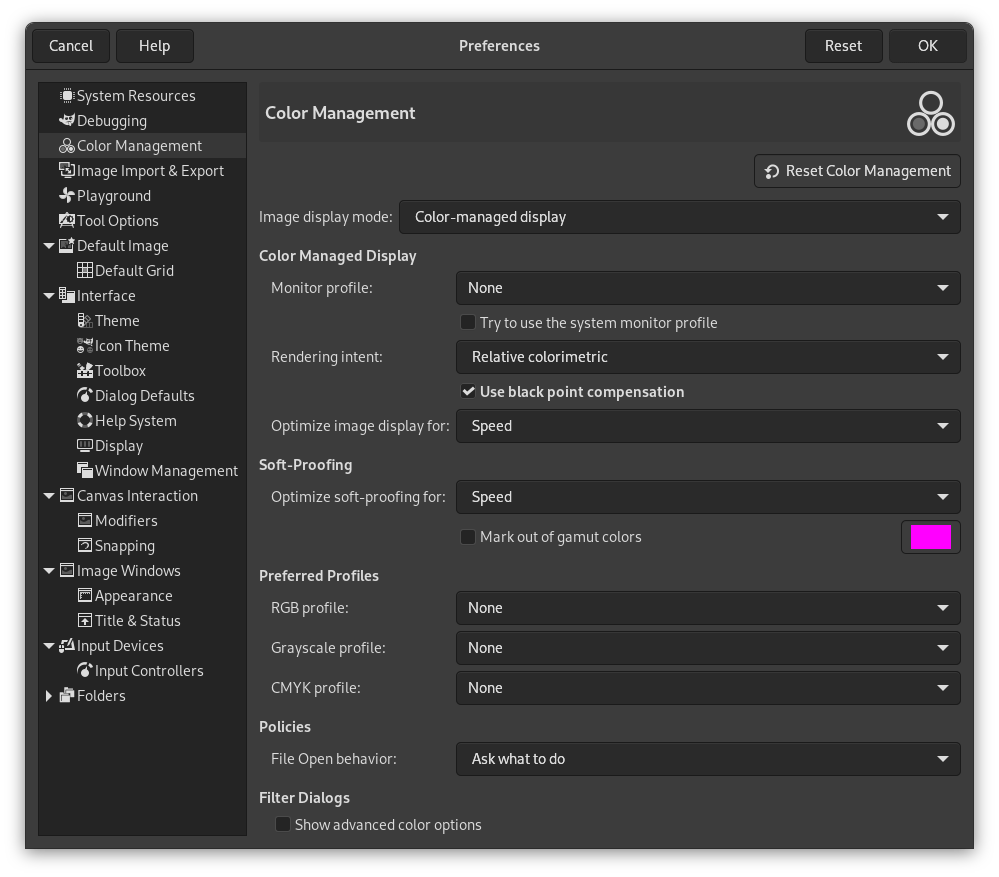
Task: Collapse the Interface tree node
Action: point(49,296)
